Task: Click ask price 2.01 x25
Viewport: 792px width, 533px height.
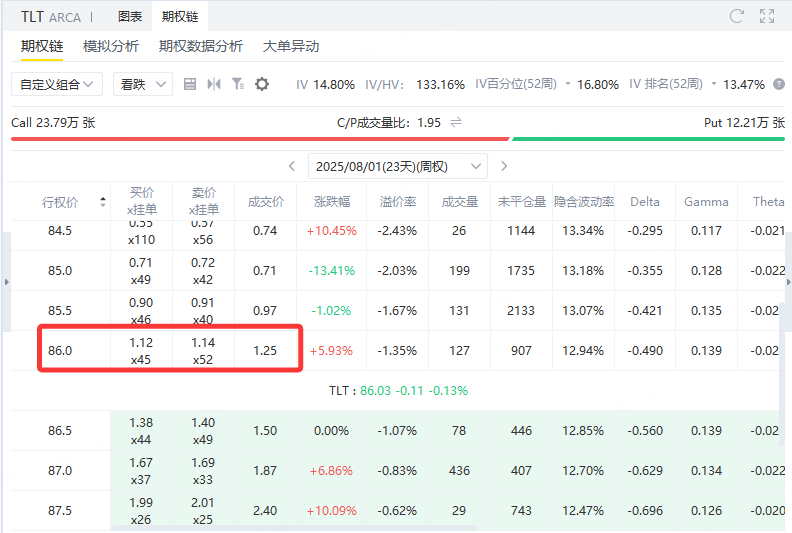Action: (x=203, y=511)
